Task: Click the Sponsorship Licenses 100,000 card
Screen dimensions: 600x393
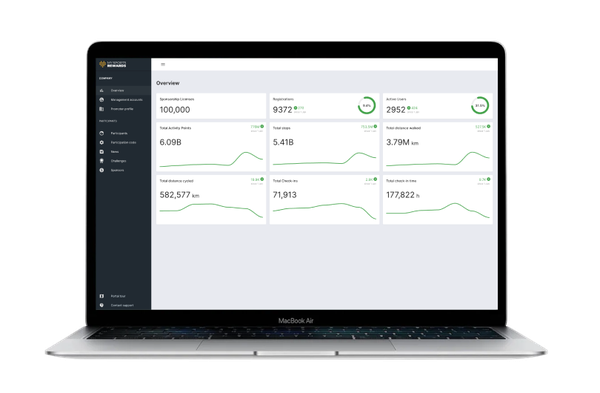Action: point(211,106)
